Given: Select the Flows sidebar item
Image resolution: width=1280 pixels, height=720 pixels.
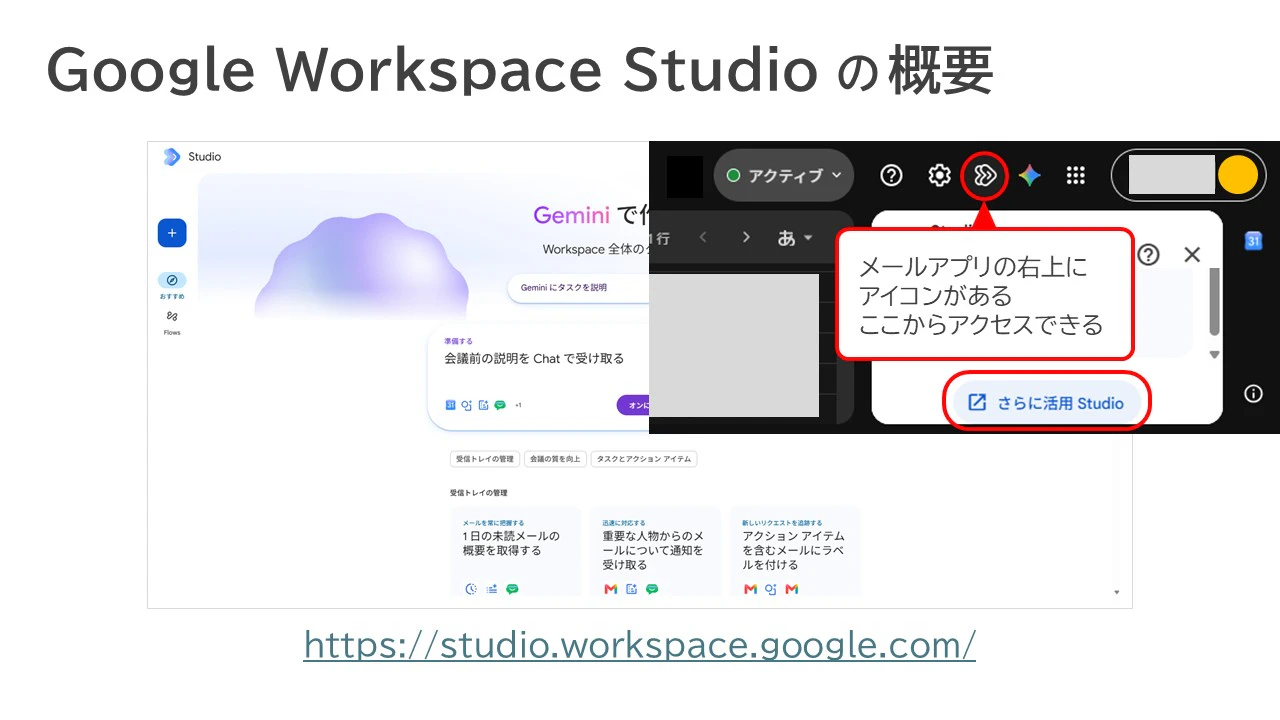Looking at the screenshot, I should (172, 322).
